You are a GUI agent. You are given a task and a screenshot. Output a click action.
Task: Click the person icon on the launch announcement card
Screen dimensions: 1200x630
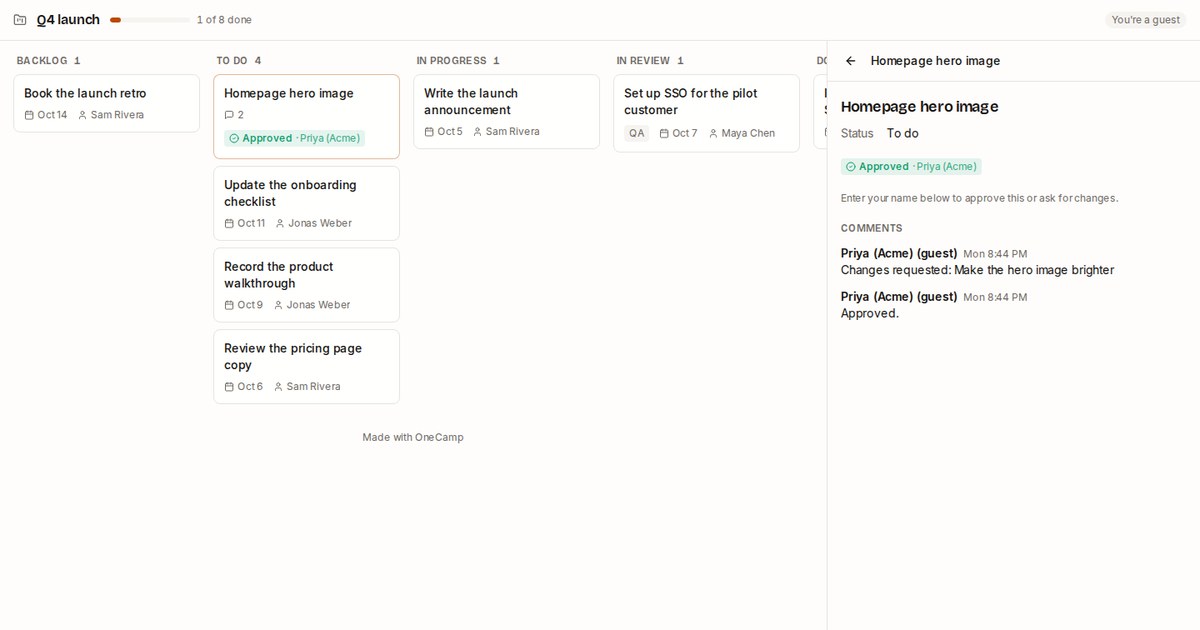(x=478, y=132)
